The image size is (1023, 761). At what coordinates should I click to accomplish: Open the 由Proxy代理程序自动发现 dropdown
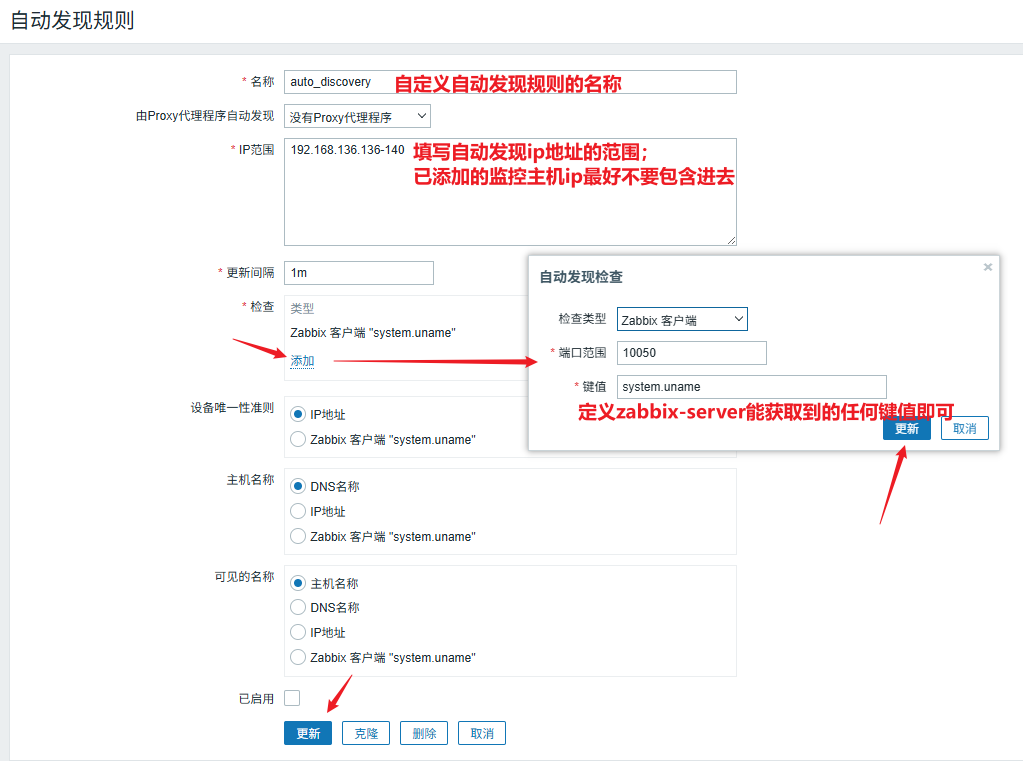[358, 117]
